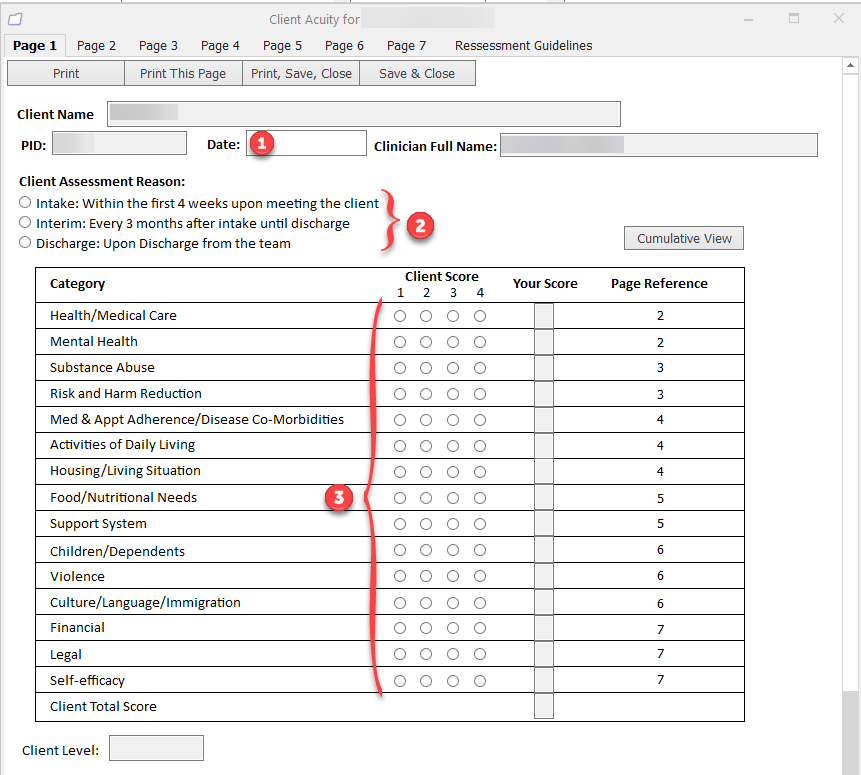Screen dimensions: 861x775
Task: Give Substance Abuse a score of 4
Action: [x=479, y=367]
